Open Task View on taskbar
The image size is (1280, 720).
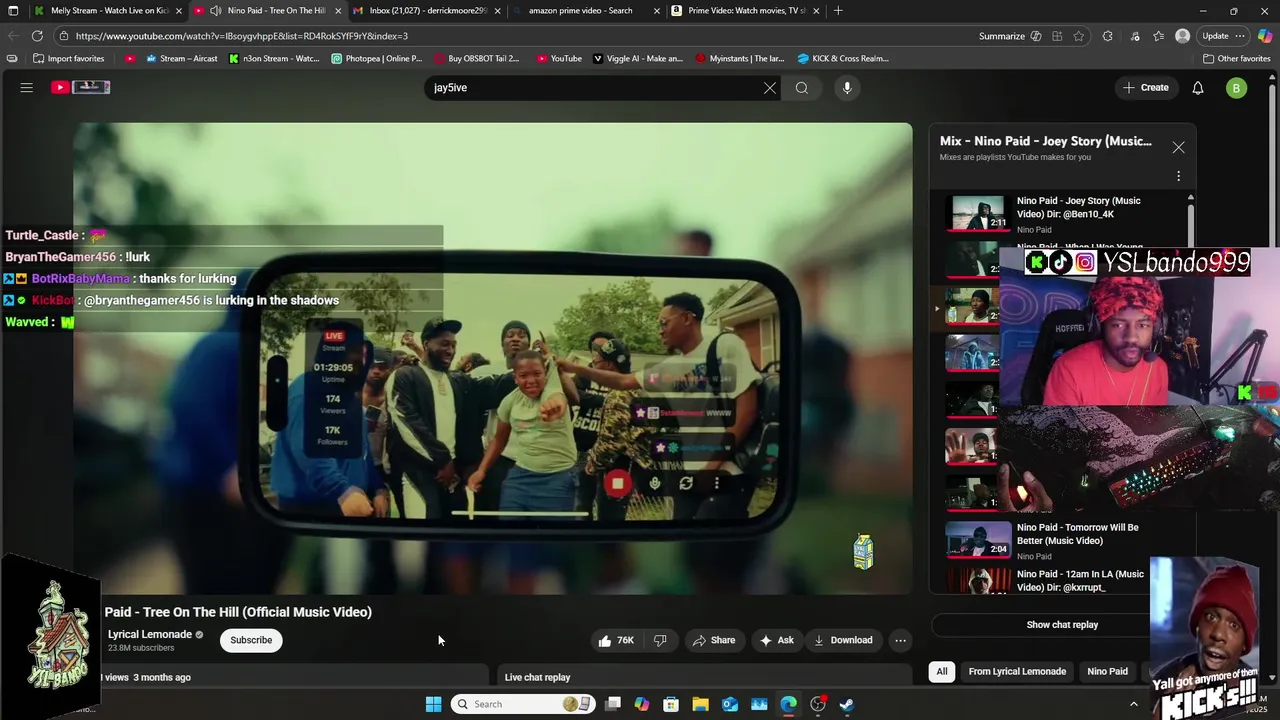pyautogui.click(x=613, y=704)
